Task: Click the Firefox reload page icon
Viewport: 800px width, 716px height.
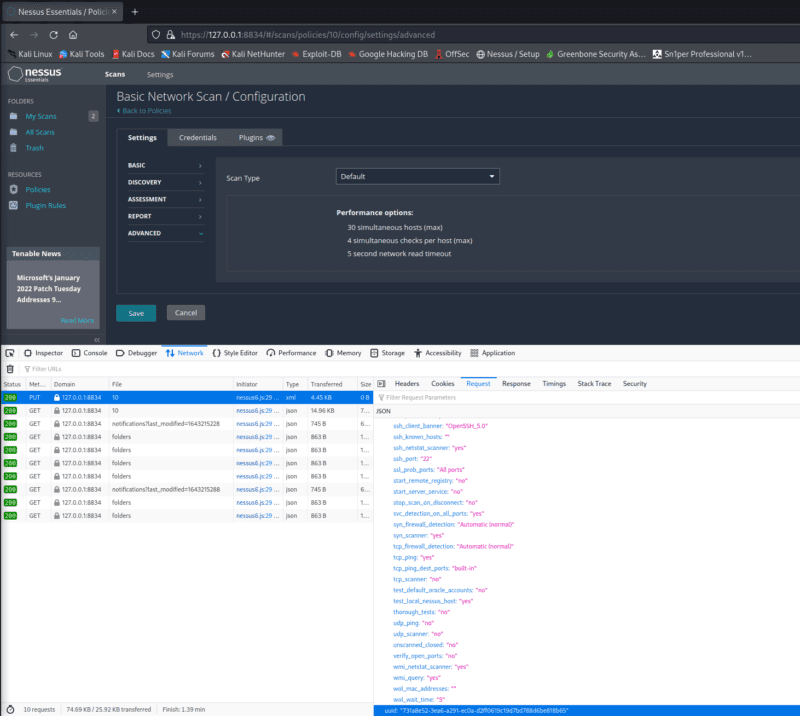Action: tap(52, 33)
